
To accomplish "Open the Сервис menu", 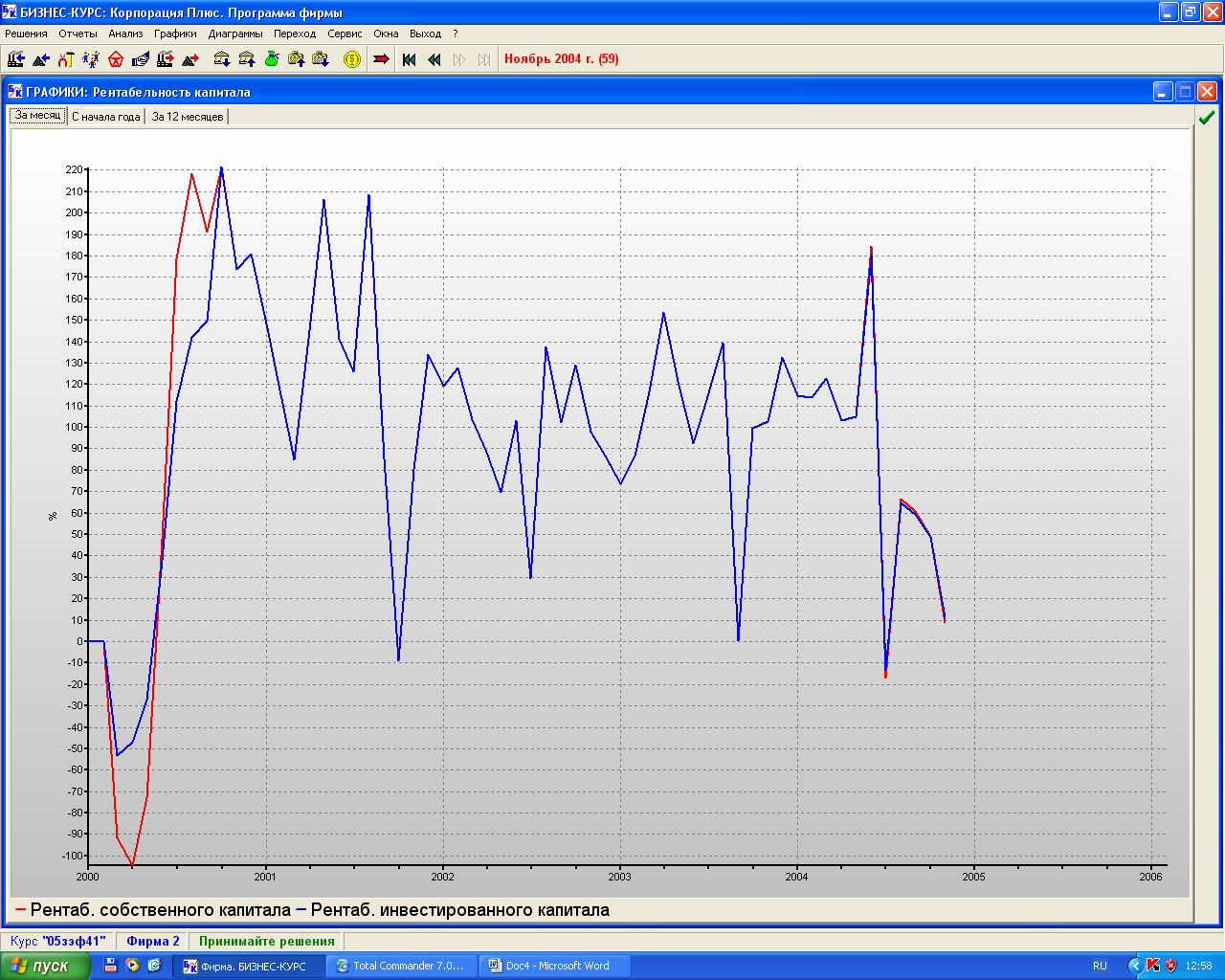I will (345, 33).
